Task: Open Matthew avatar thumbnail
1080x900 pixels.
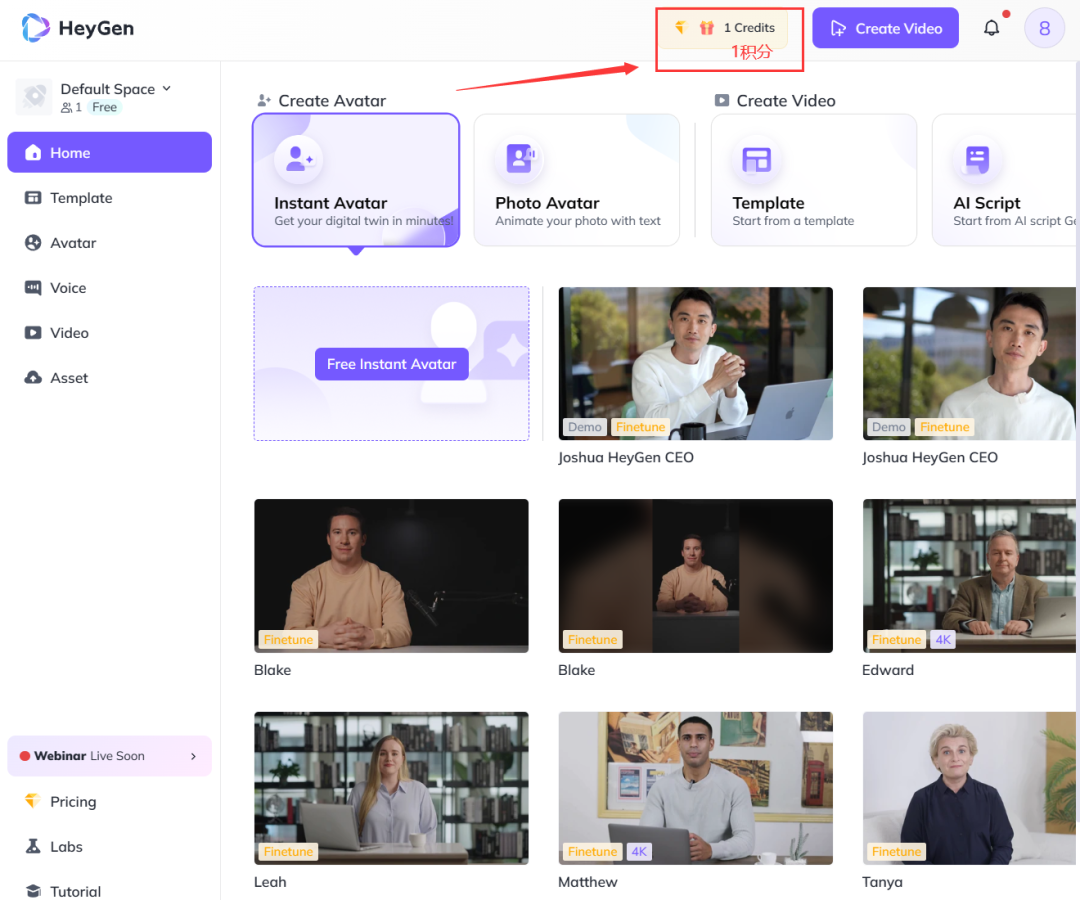Action: pyautogui.click(x=695, y=788)
